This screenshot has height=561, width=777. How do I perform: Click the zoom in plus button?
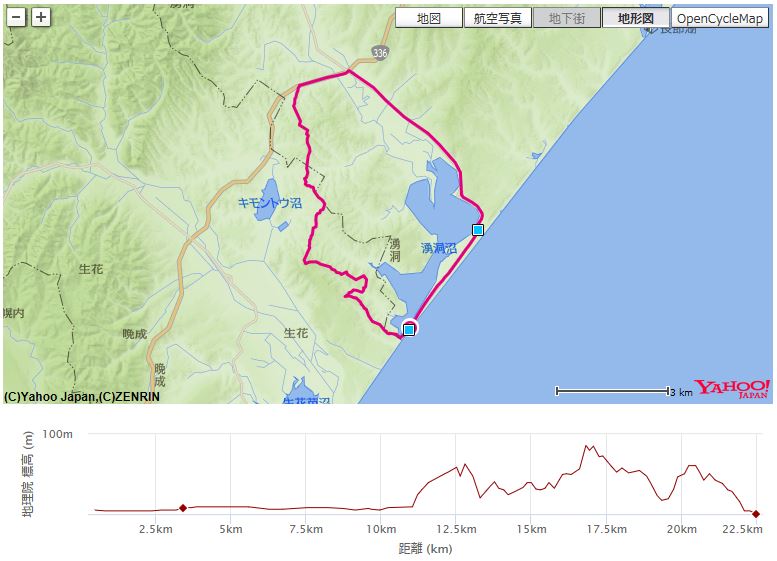pos(40,17)
